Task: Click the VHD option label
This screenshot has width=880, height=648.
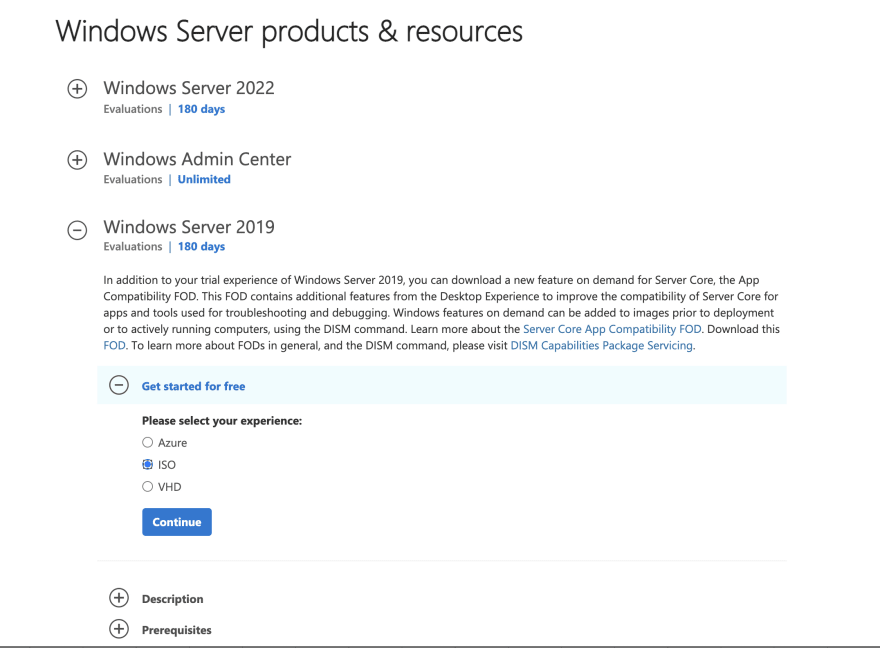Action: pyautogui.click(x=169, y=487)
